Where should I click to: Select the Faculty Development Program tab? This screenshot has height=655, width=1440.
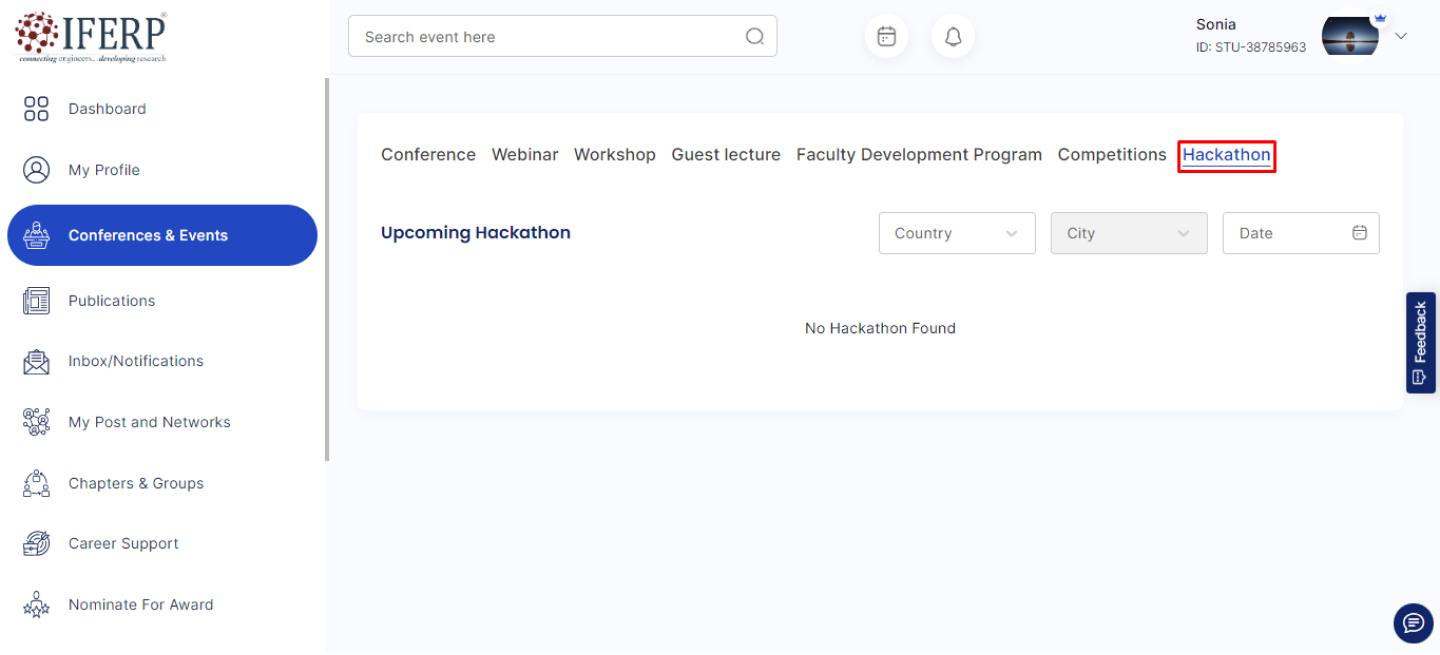pyautogui.click(x=918, y=155)
